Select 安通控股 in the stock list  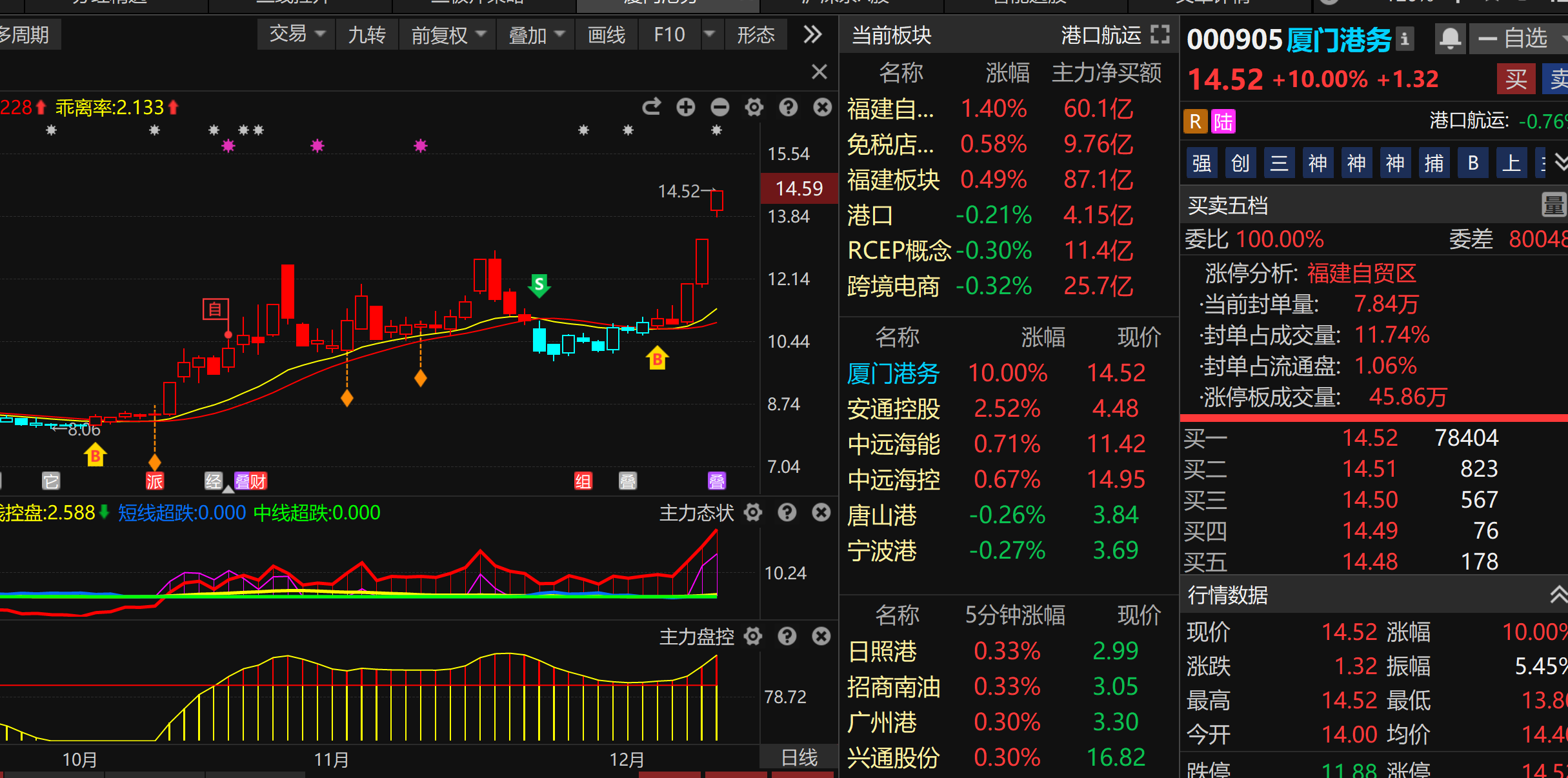pyautogui.click(x=893, y=409)
